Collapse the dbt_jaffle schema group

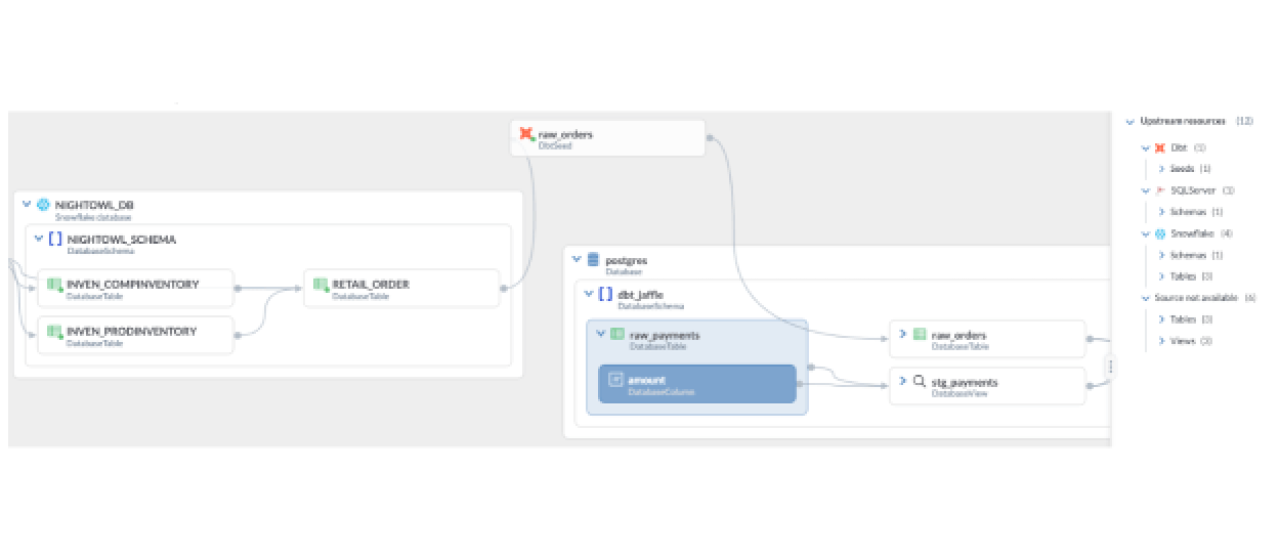coord(589,294)
